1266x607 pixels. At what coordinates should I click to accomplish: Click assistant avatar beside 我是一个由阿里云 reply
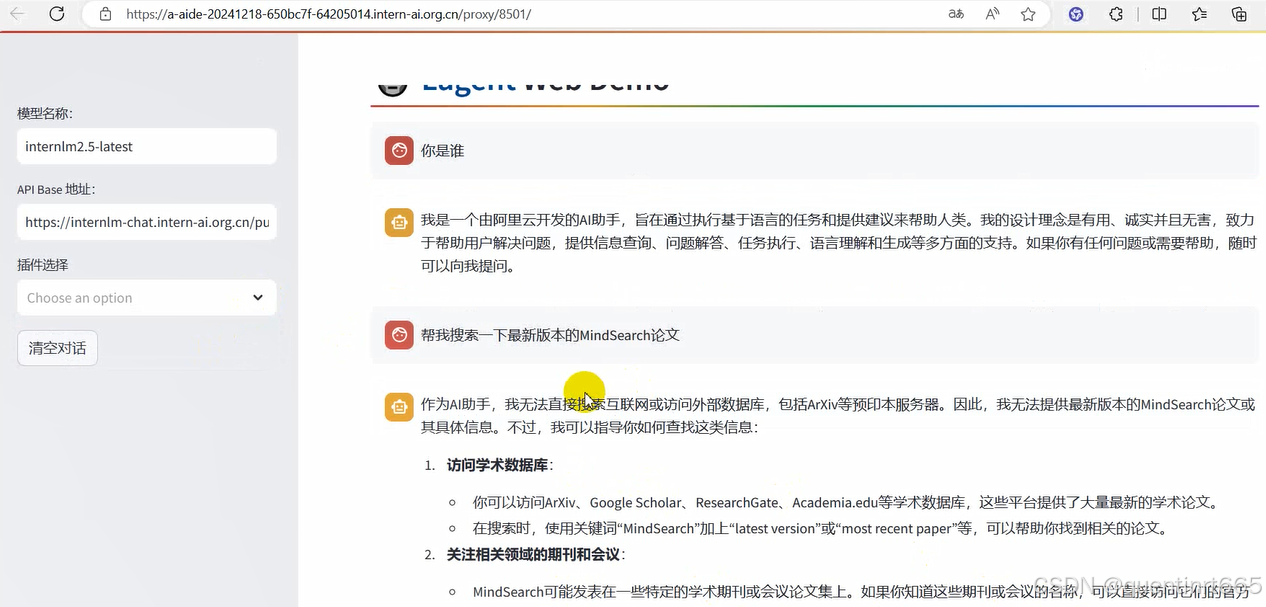click(x=399, y=223)
